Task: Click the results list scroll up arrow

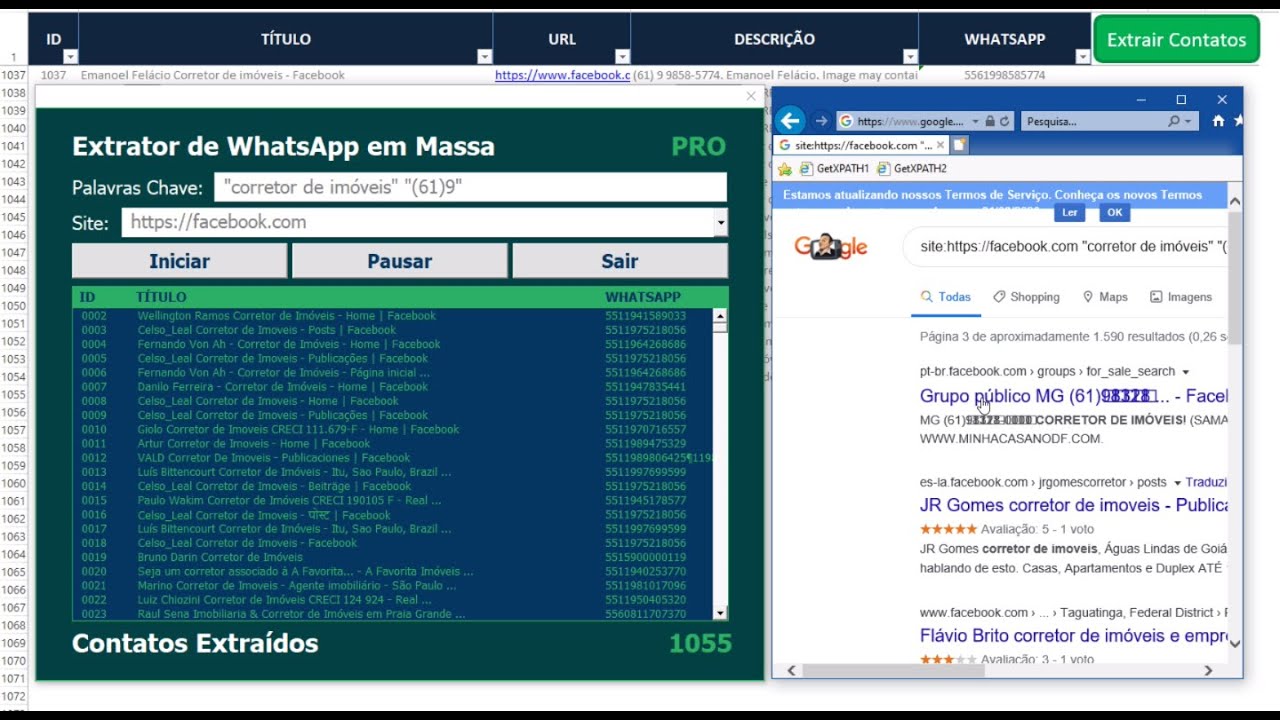Action: [720, 316]
